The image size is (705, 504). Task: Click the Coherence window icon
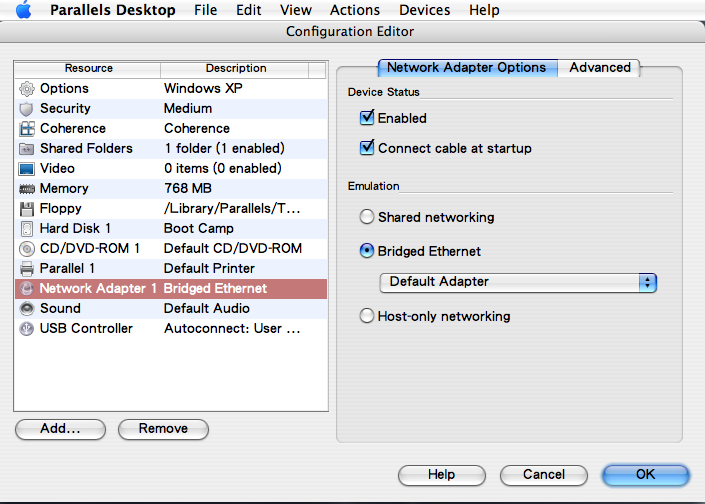click(x=27, y=129)
